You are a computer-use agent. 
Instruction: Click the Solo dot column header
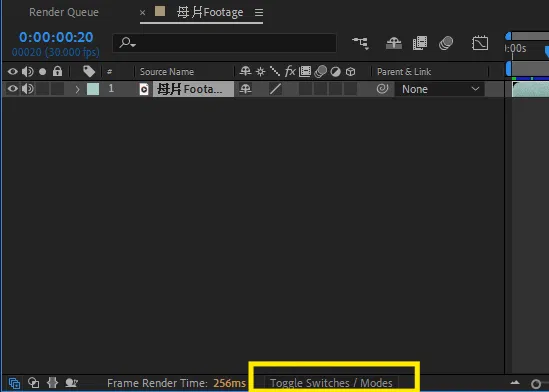(x=42, y=72)
